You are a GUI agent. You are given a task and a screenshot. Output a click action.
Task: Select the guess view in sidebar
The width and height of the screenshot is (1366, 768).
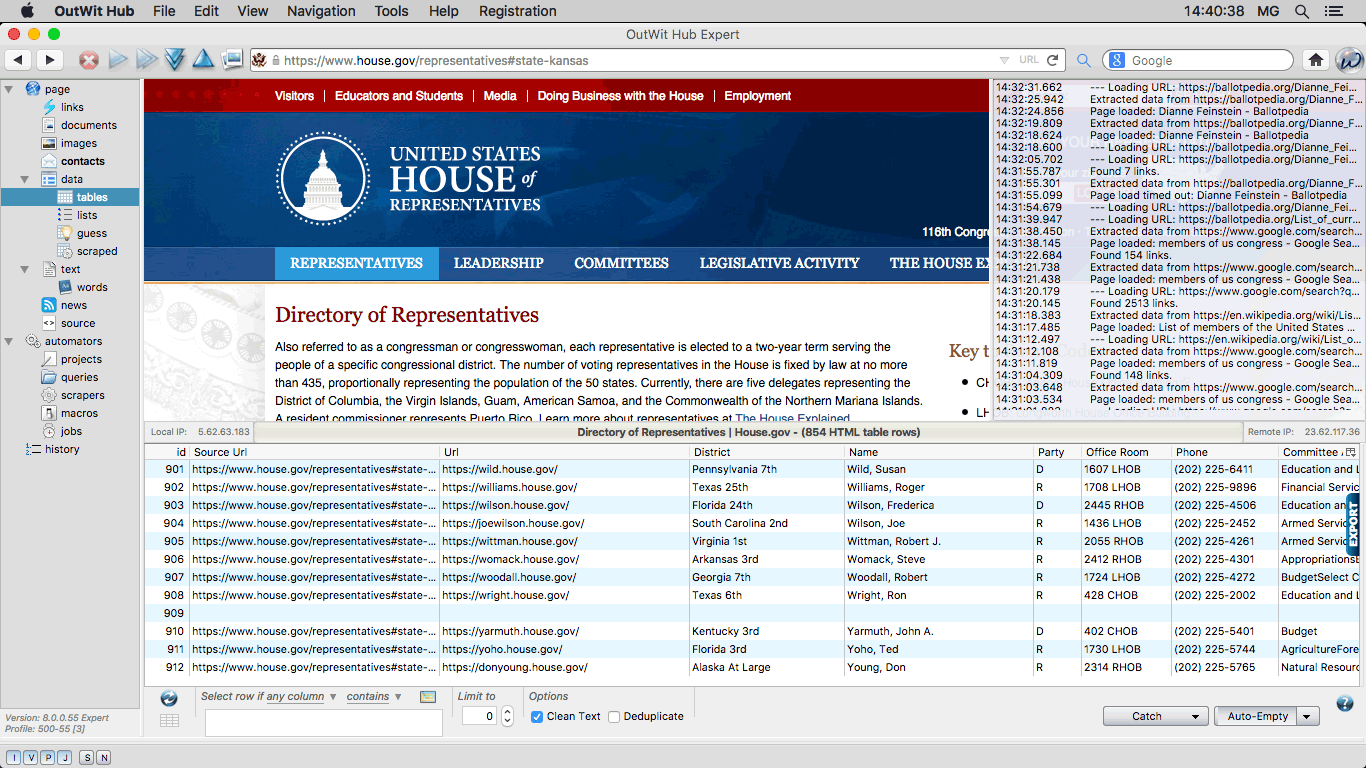pos(92,233)
